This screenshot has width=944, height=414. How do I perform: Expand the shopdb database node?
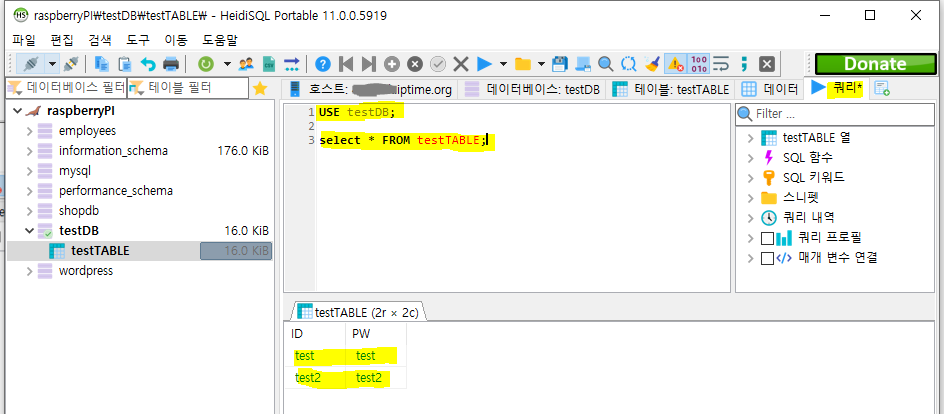click(29, 211)
